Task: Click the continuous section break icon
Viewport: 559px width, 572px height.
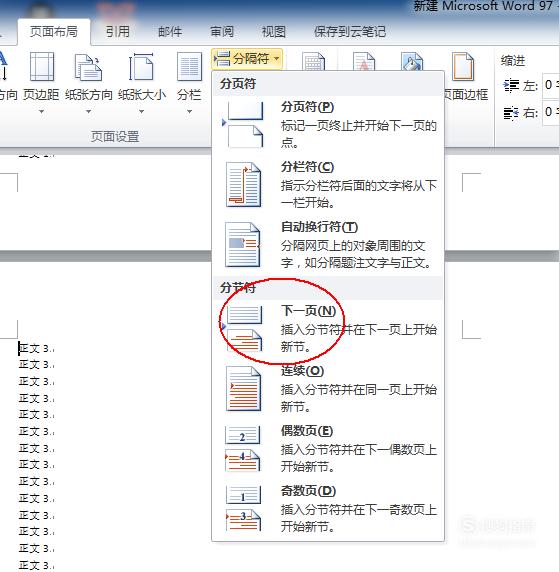Action: pyautogui.click(x=243, y=389)
